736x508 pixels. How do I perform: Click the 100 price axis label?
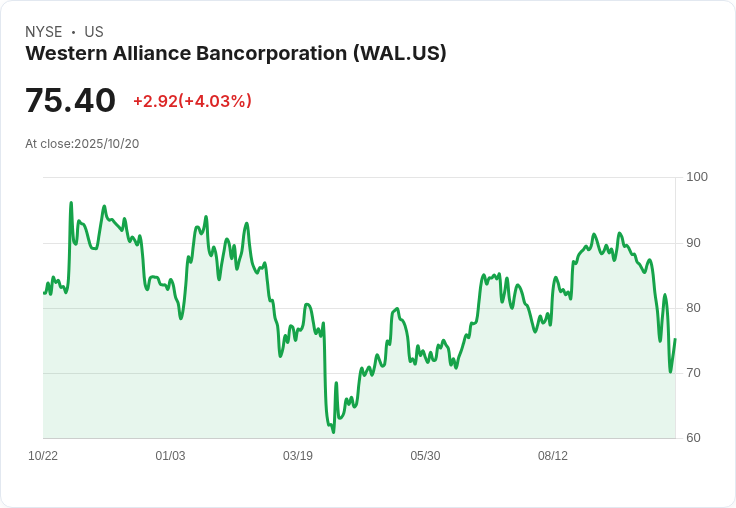(x=697, y=177)
